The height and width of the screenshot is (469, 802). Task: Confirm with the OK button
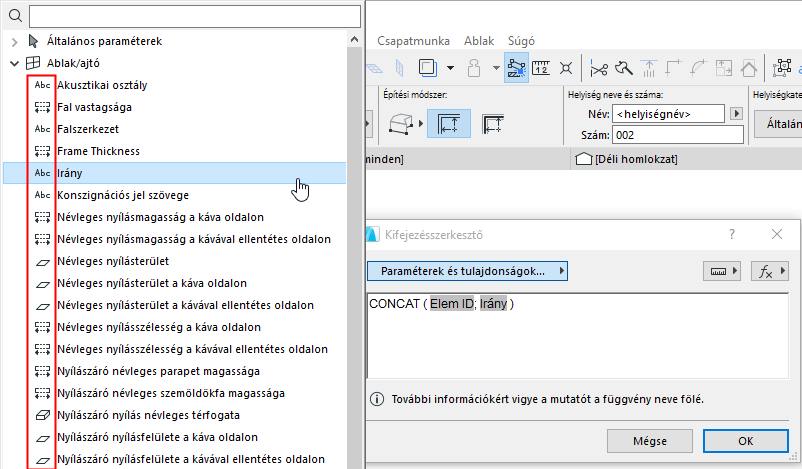(x=745, y=441)
